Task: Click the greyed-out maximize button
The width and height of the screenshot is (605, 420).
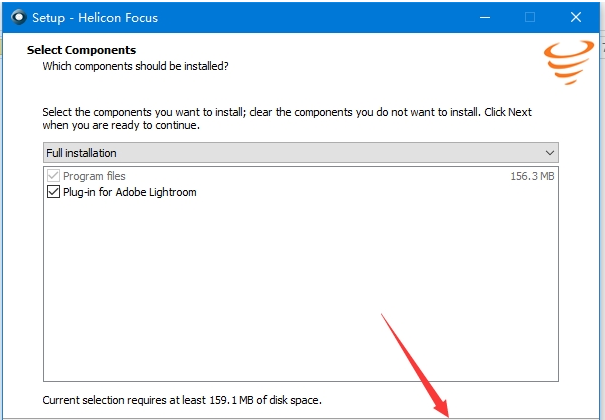Action: (530, 18)
